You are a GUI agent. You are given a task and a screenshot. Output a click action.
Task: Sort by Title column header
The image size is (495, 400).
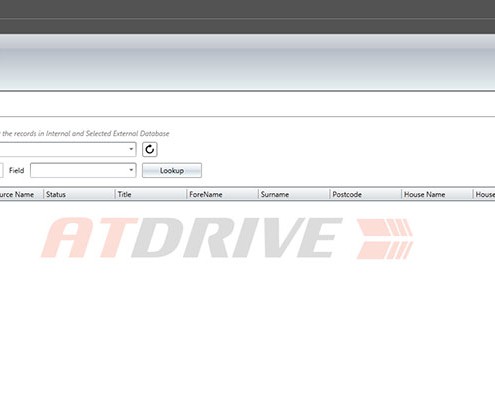(x=151, y=194)
